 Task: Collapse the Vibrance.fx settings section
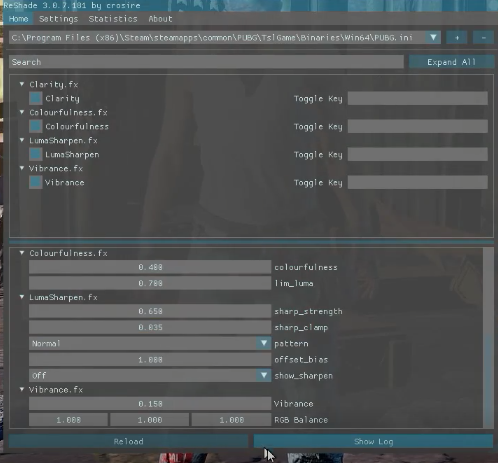(x=22, y=389)
